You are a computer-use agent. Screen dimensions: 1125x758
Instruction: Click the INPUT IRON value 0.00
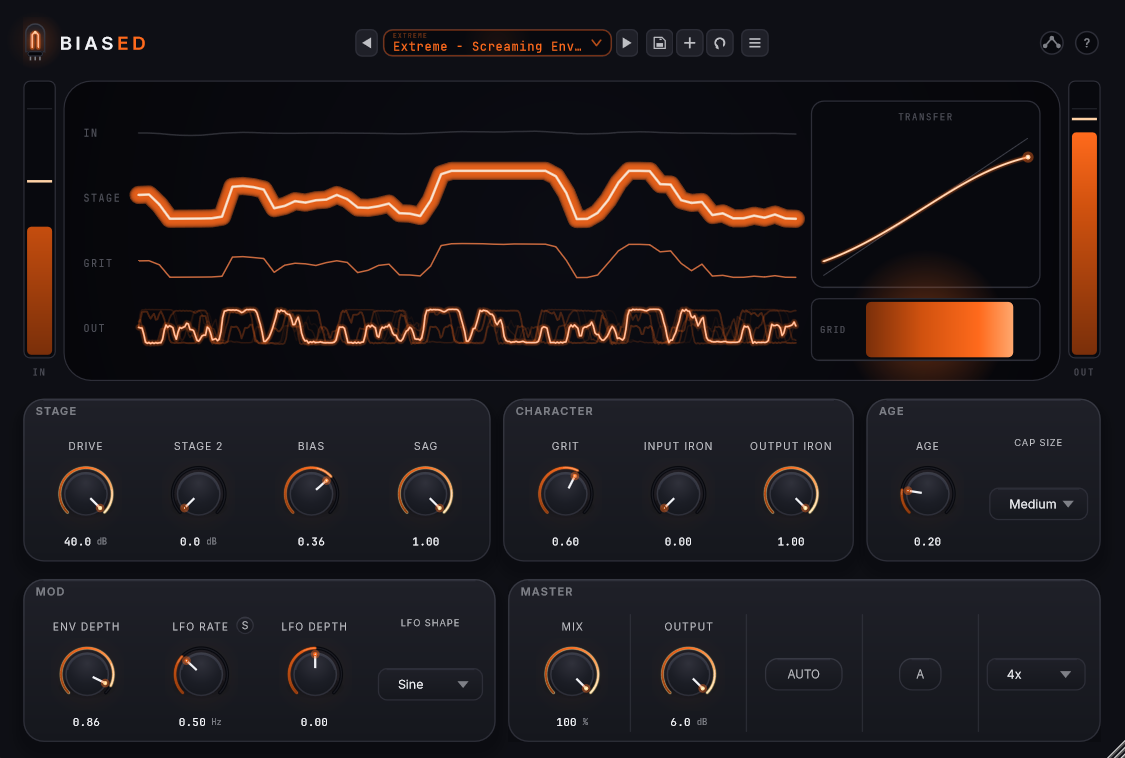(x=678, y=542)
